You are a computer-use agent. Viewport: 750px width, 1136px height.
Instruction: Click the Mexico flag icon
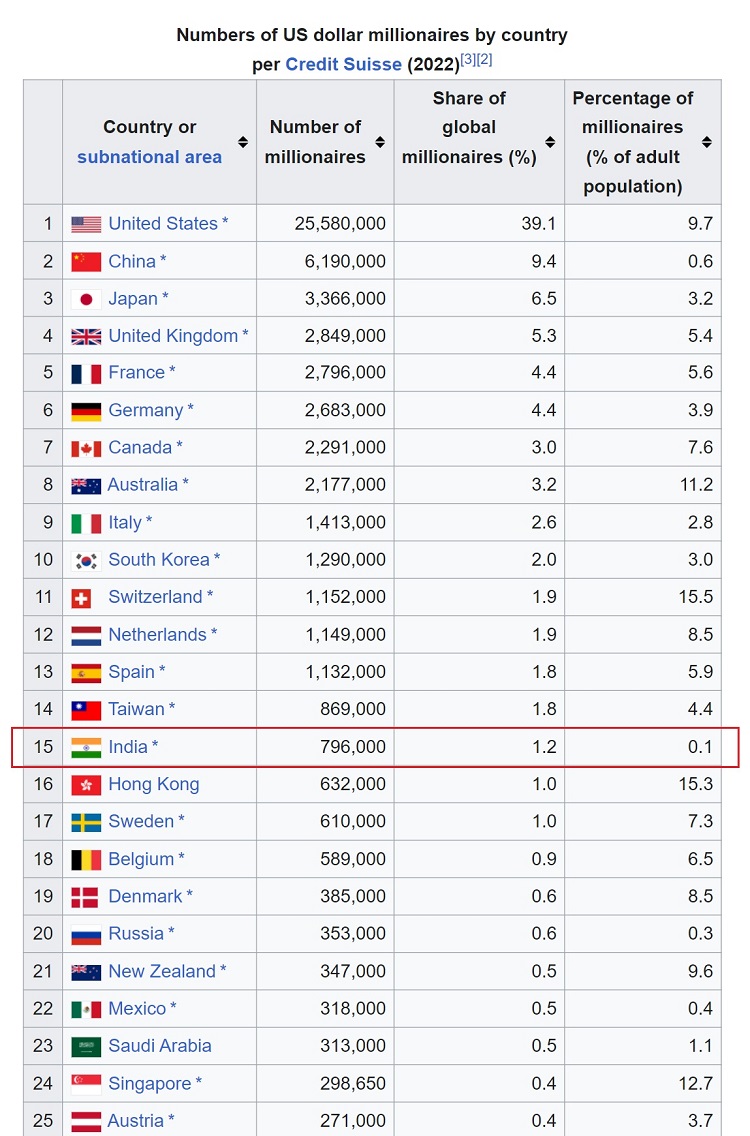click(x=86, y=1009)
